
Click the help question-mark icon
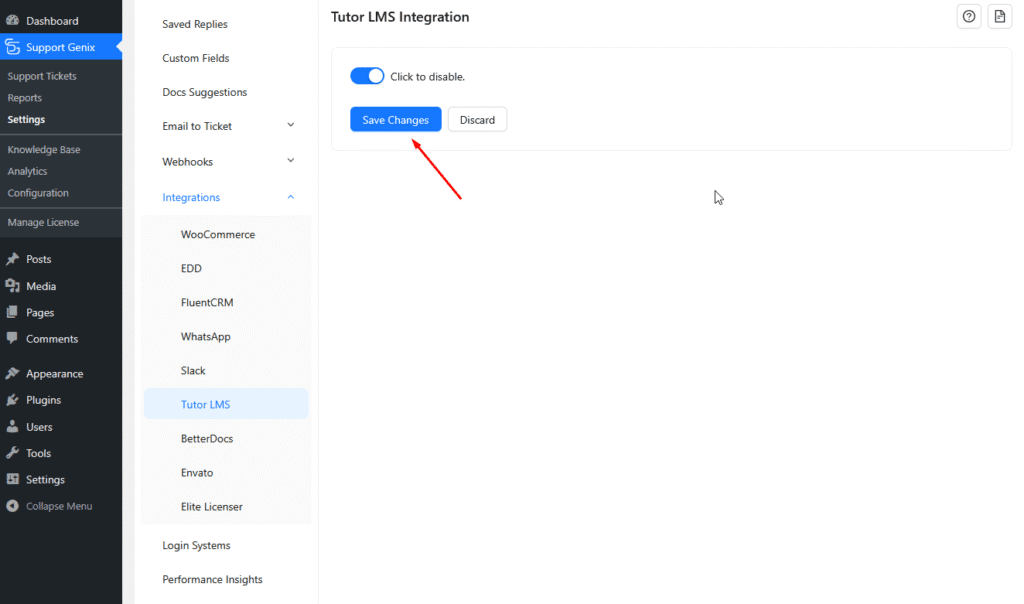[x=968, y=16]
